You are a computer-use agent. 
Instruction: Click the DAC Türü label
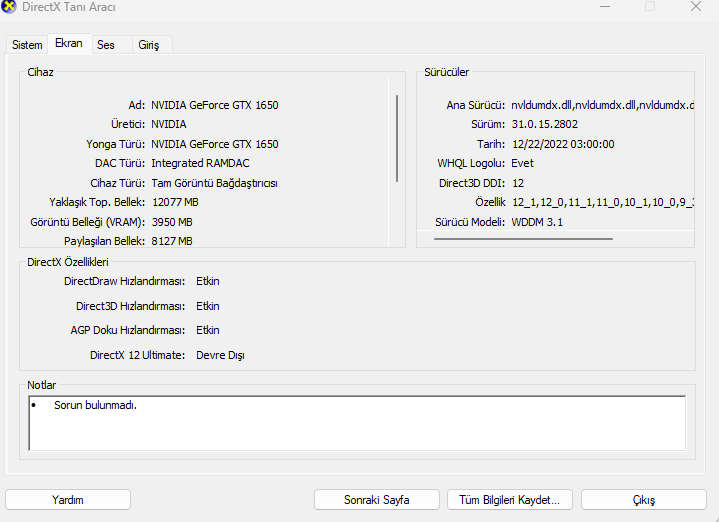[120, 163]
